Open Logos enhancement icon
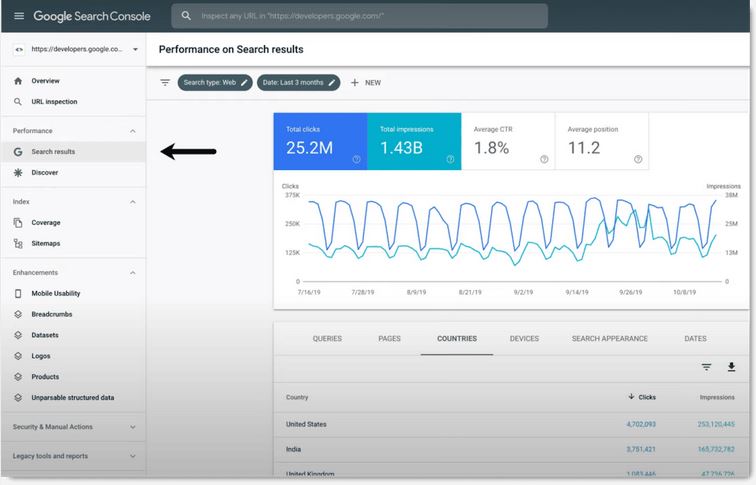This screenshot has height=485, width=756. point(18,356)
